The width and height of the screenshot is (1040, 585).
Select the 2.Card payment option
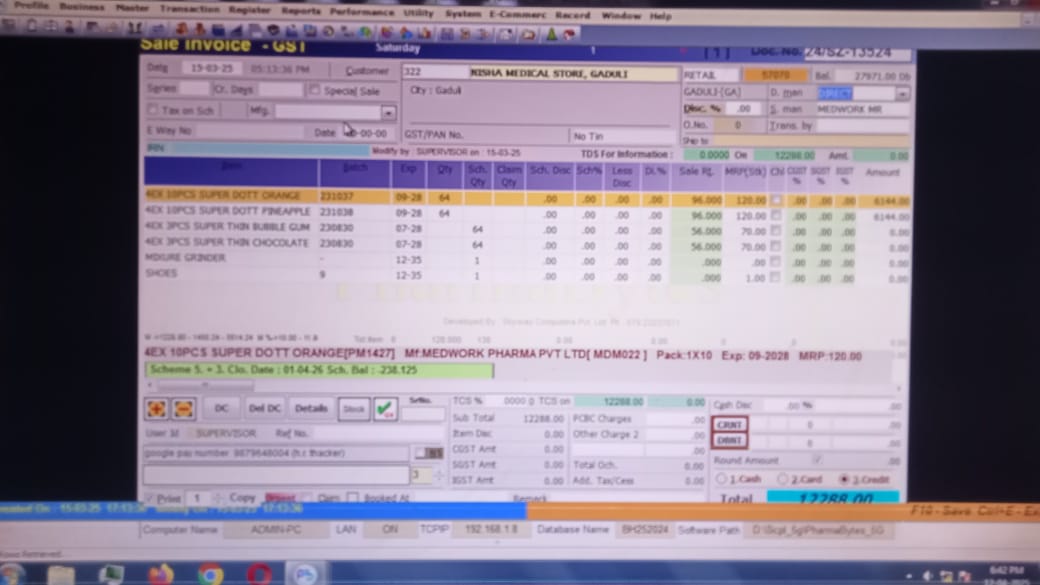tap(783, 480)
